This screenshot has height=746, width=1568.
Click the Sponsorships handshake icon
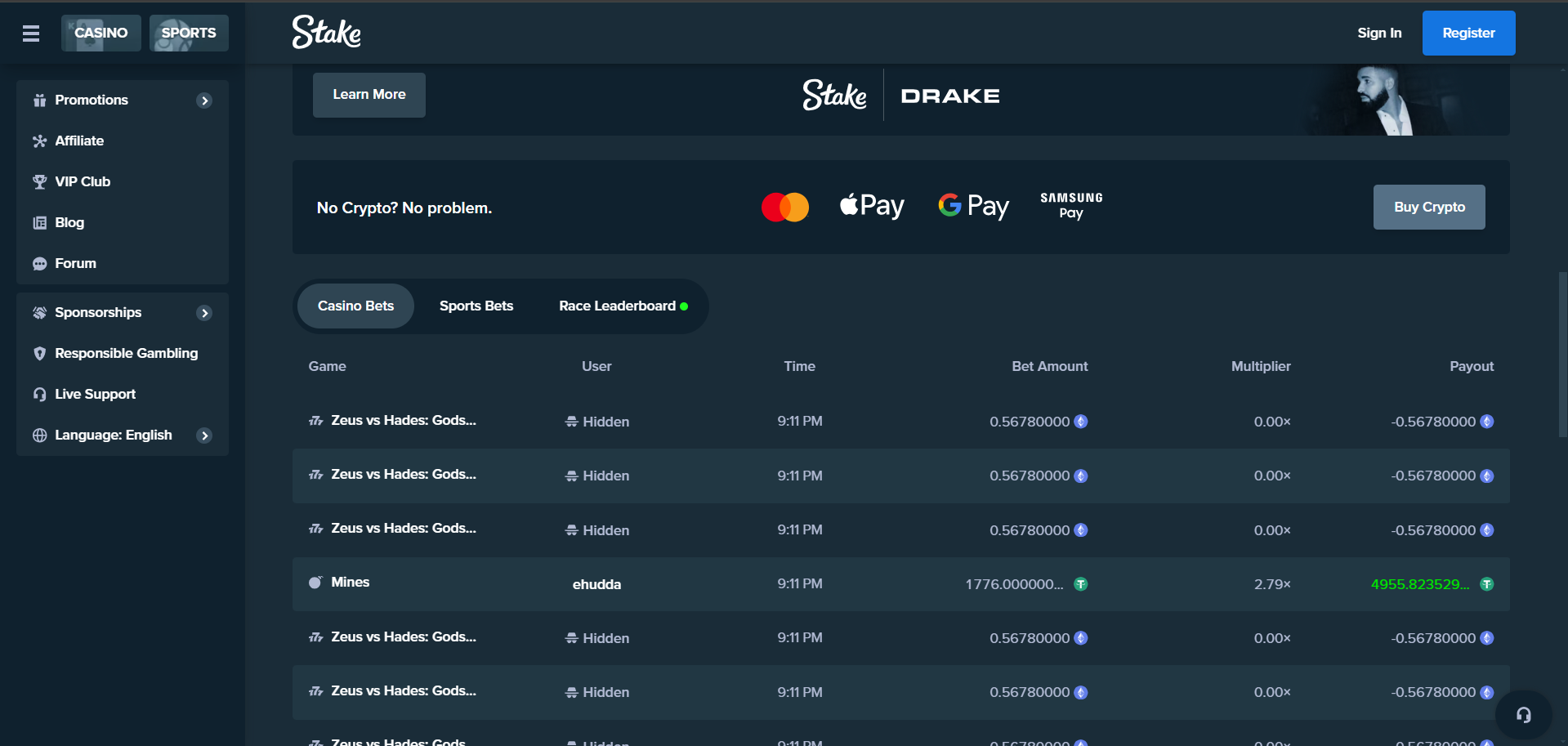tap(39, 313)
